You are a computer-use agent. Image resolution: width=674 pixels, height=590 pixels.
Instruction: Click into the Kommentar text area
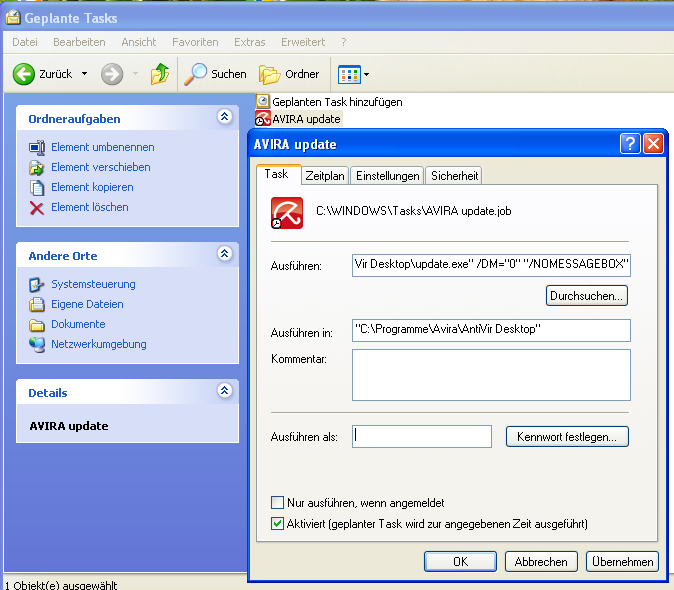491,375
